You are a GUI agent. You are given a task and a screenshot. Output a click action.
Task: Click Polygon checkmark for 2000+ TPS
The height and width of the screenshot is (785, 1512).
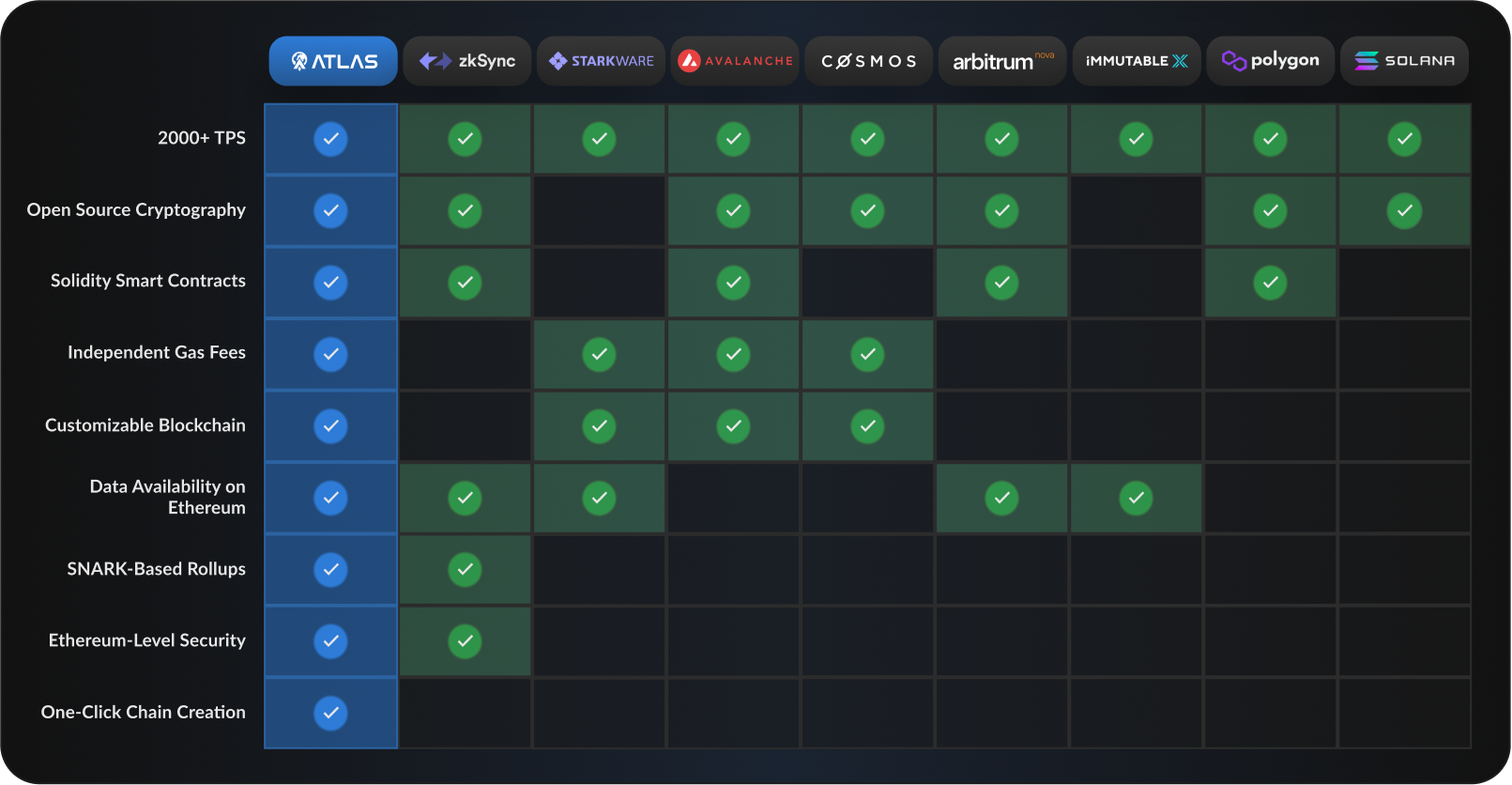tap(1270, 139)
